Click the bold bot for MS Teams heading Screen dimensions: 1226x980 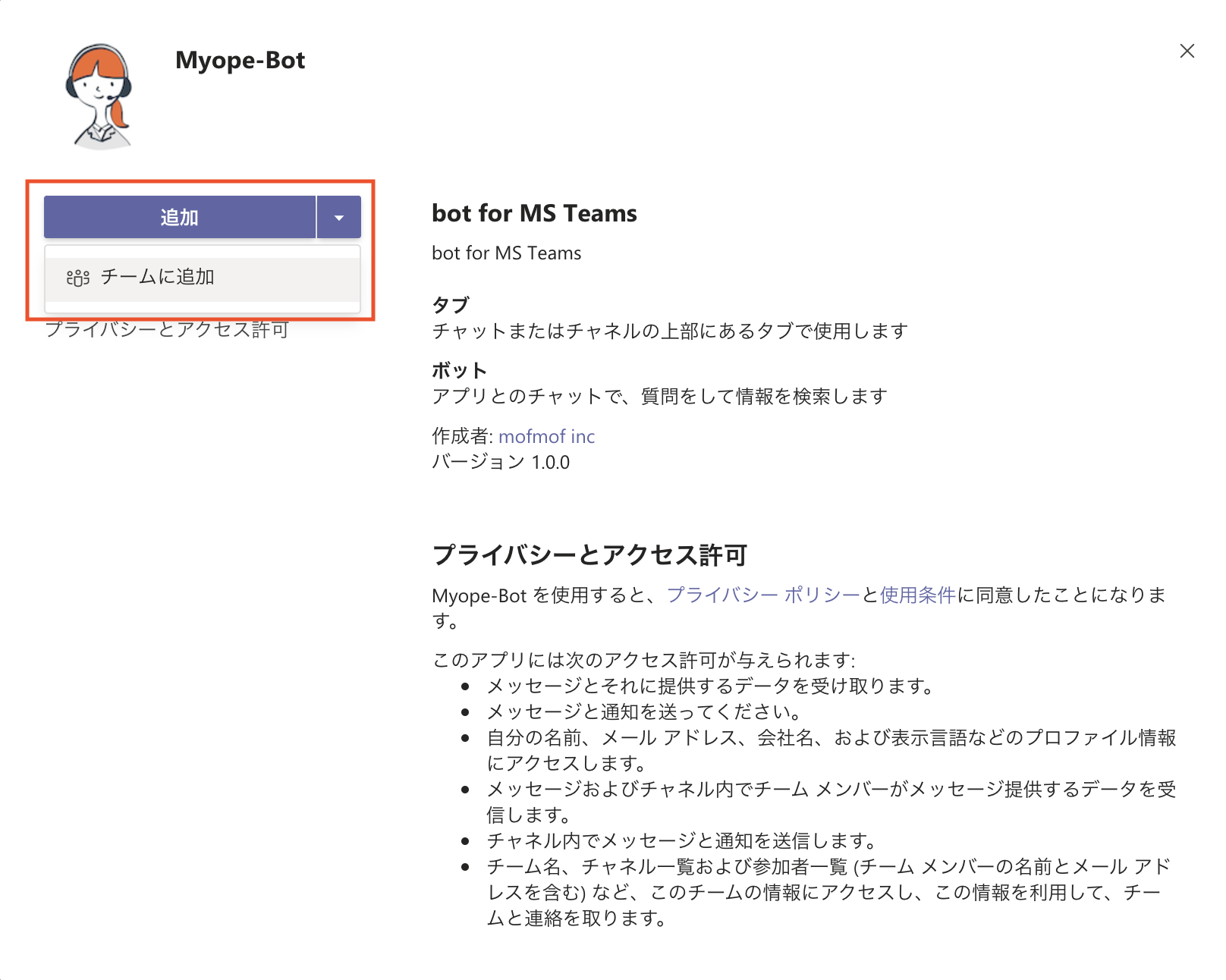[534, 213]
